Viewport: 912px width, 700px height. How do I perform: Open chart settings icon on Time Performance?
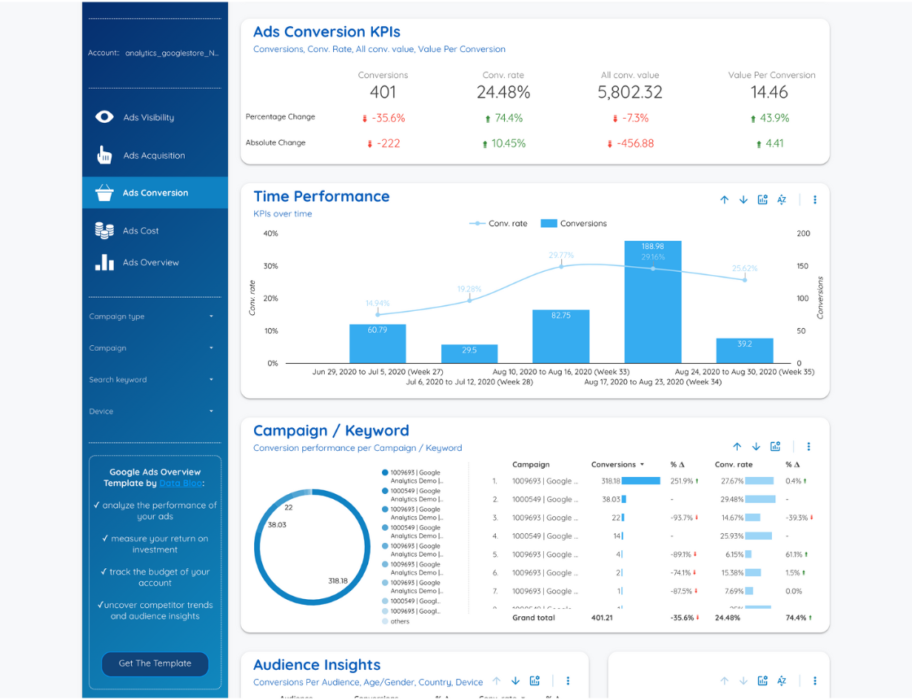coord(761,200)
